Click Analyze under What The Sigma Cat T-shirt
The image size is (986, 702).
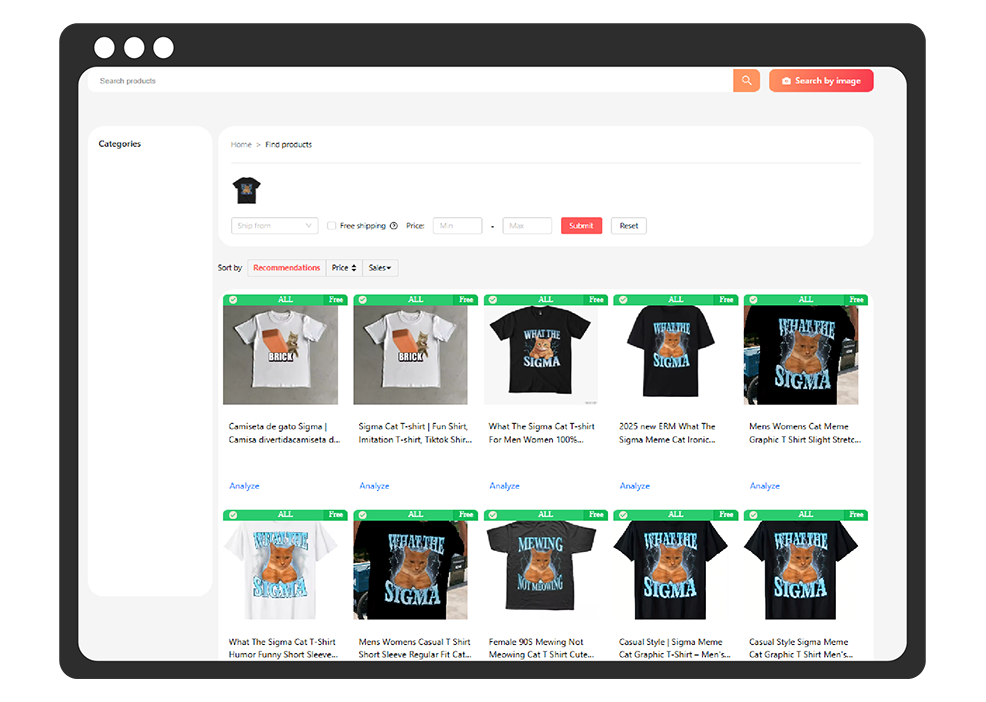click(x=504, y=486)
